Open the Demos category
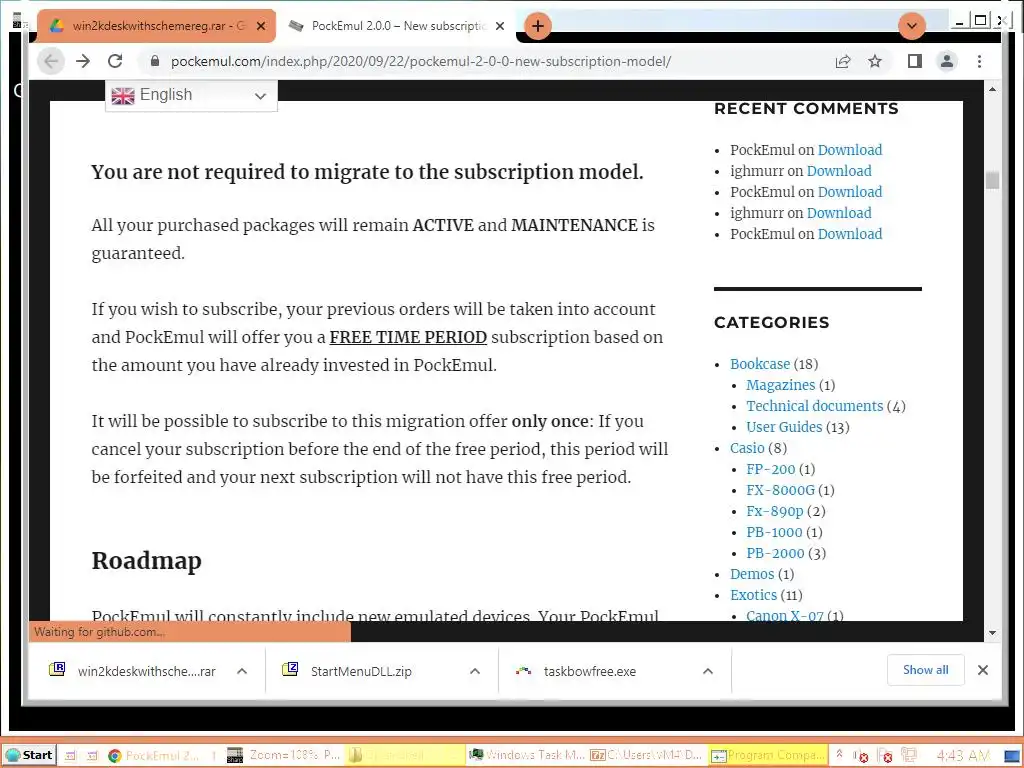This screenshot has width=1024, height=768. point(752,573)
